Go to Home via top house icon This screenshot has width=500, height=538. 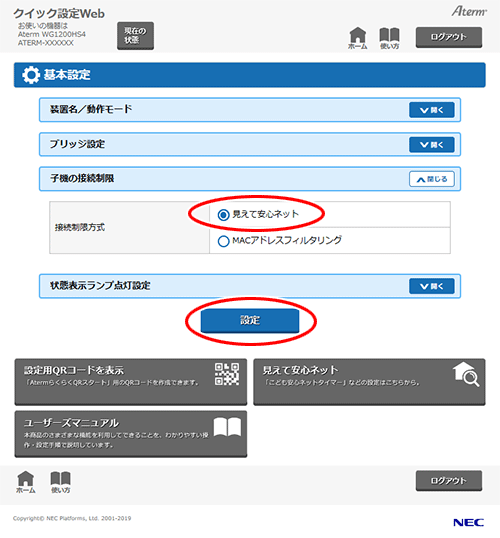coord(358,38)
